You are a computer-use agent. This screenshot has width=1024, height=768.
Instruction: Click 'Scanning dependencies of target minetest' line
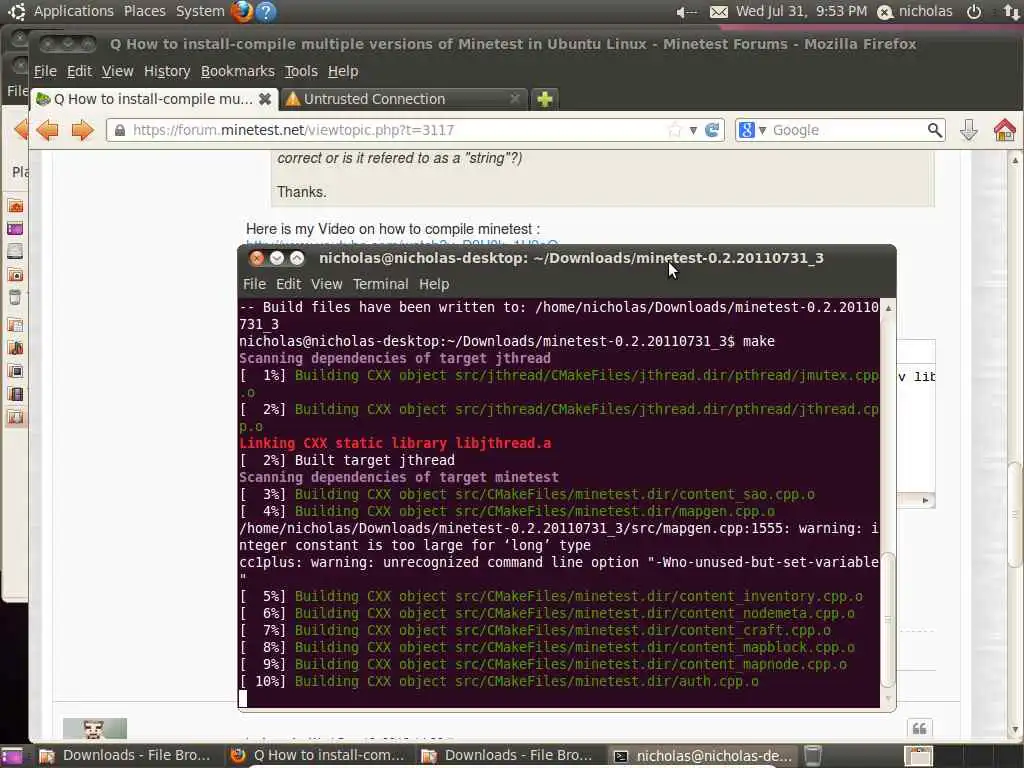[x=399, y=477]
